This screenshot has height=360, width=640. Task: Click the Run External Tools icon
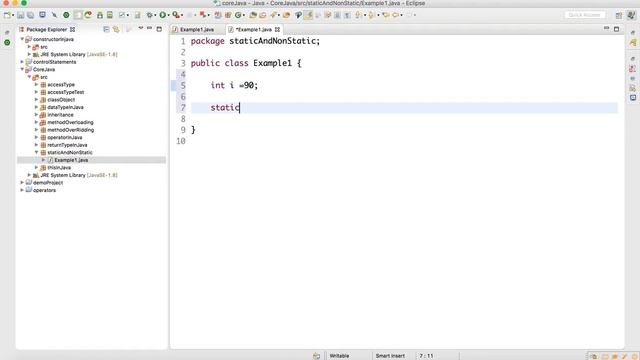click(x=176, y=15)
